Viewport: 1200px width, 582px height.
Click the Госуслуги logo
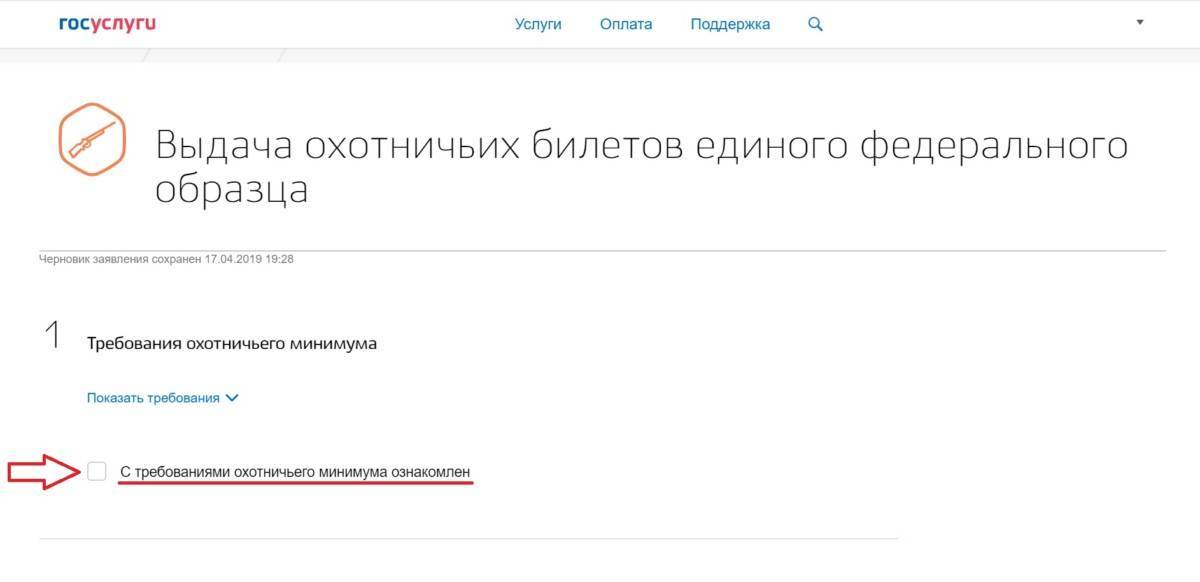107,24
